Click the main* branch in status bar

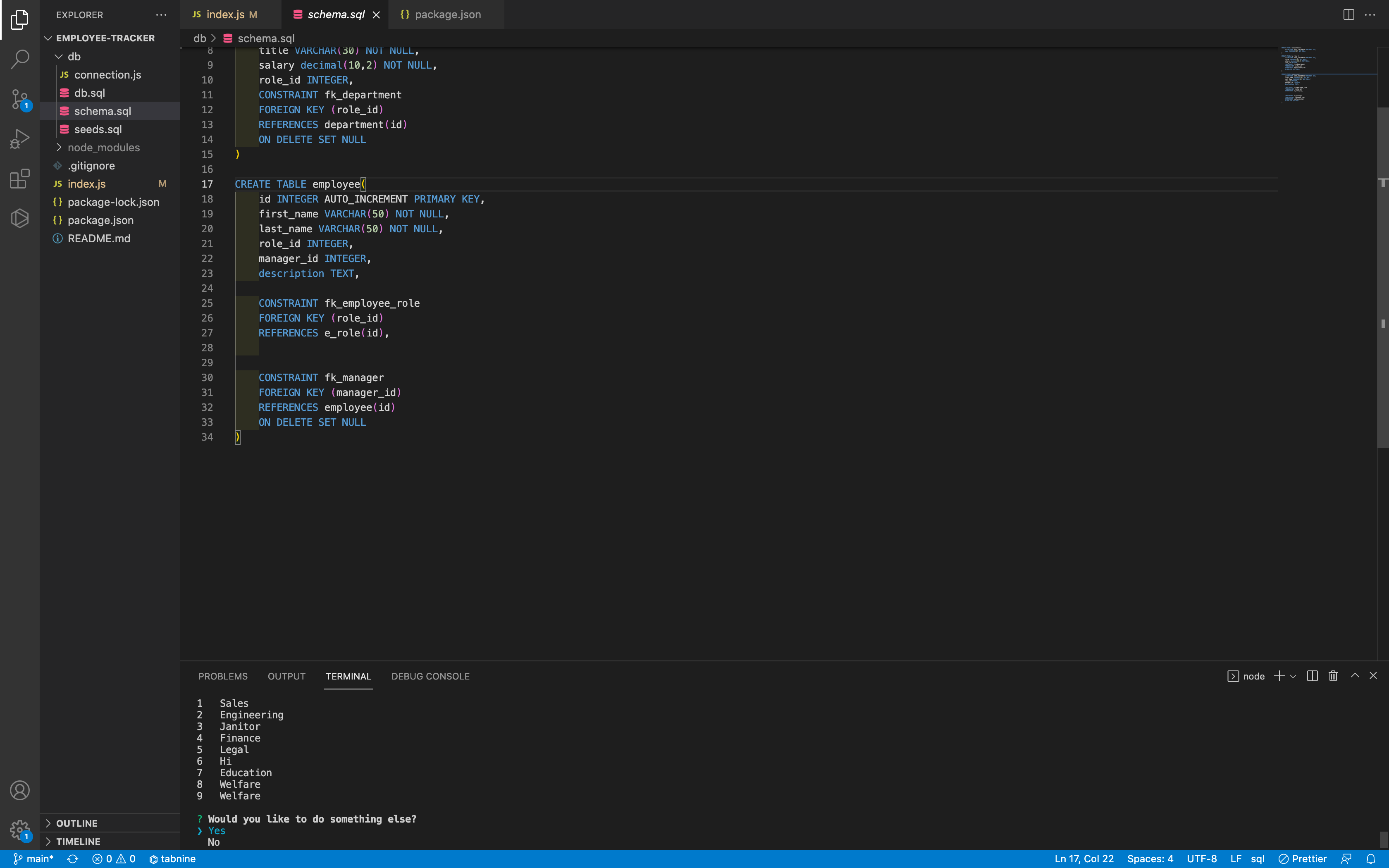[x=33, y=858]
